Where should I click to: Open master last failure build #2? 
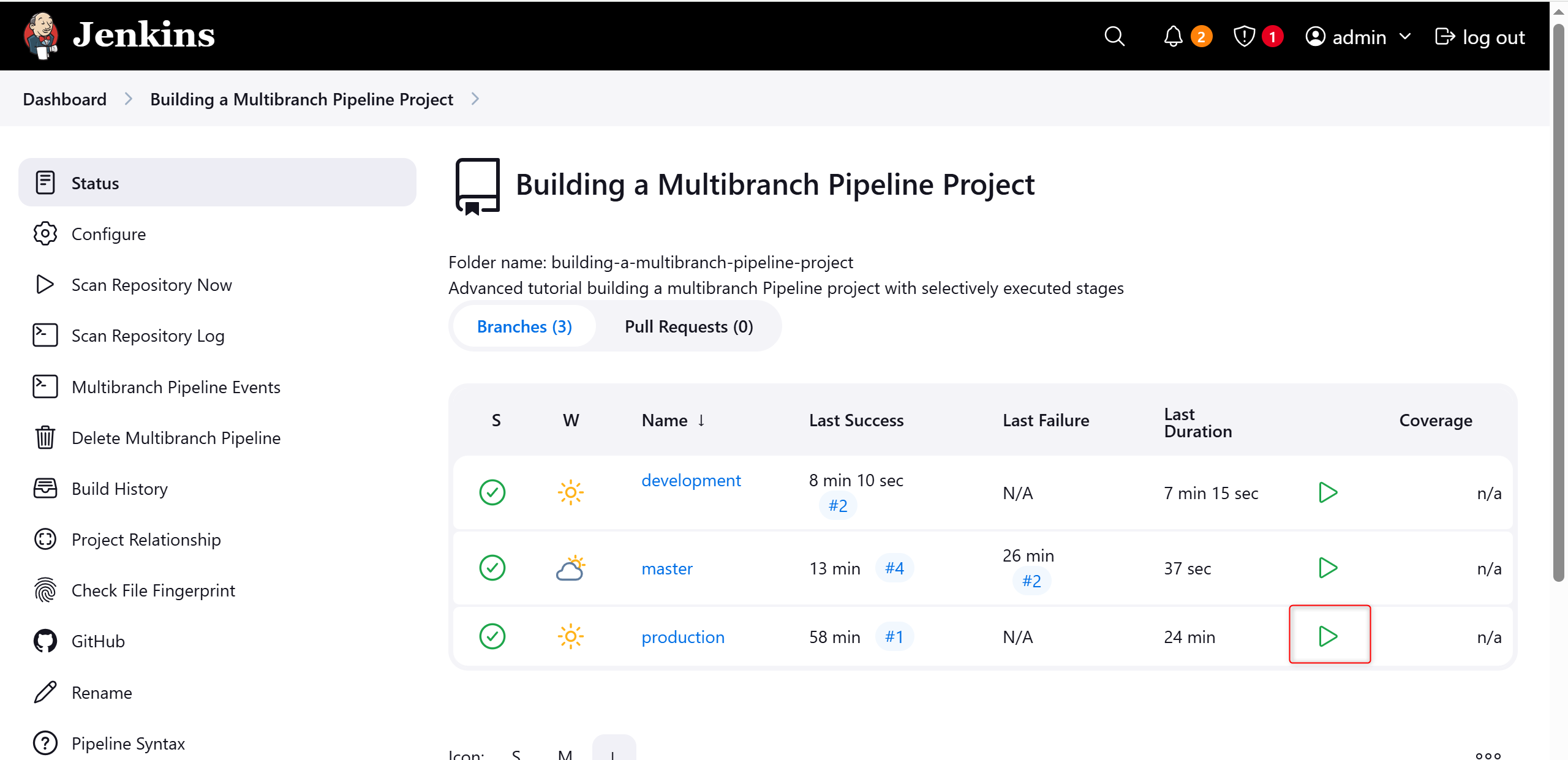pos(1031,581)
